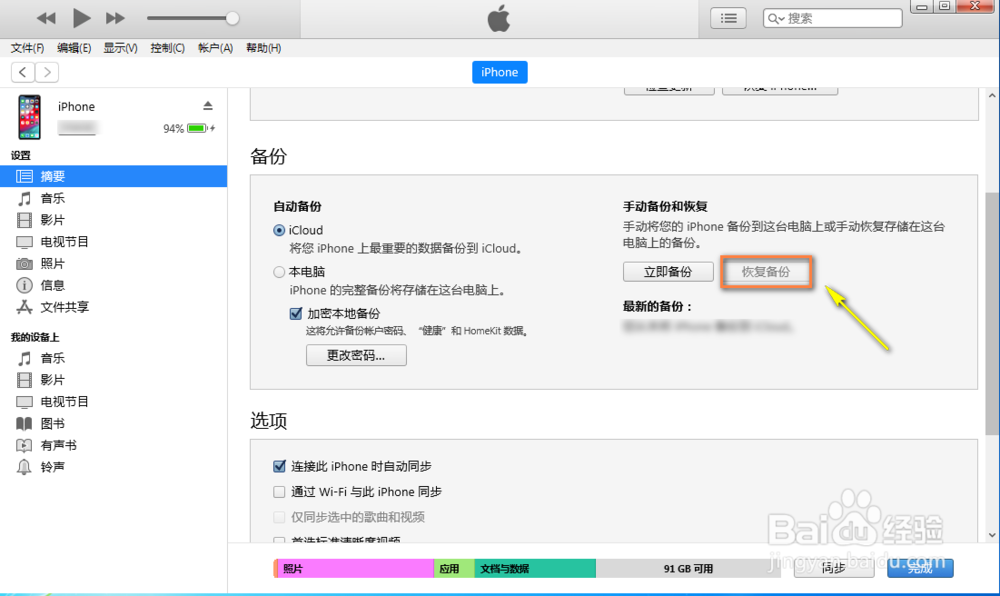Click the 立即备份 button
The image size is (1000, 596).
[668, 272]
